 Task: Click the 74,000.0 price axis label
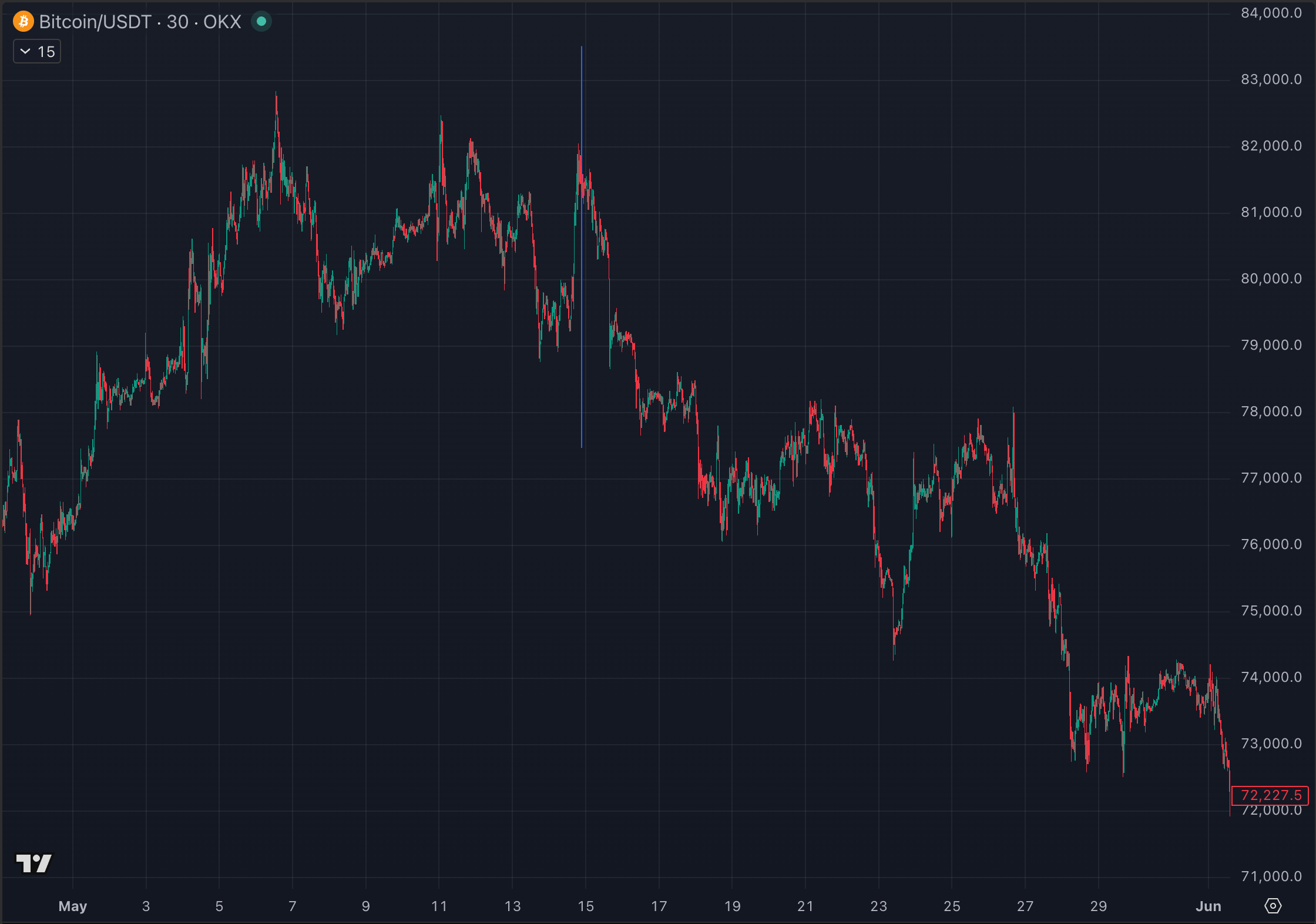coord(1271,677)
